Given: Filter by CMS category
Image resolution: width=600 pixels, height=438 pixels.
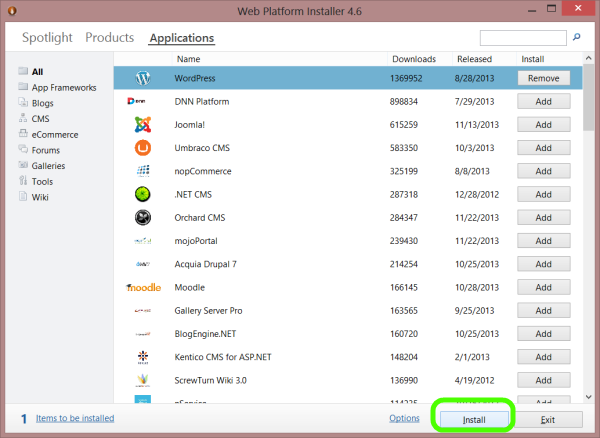Looking at the screenshot, I should pyautogui.click(x=41, y=119).
